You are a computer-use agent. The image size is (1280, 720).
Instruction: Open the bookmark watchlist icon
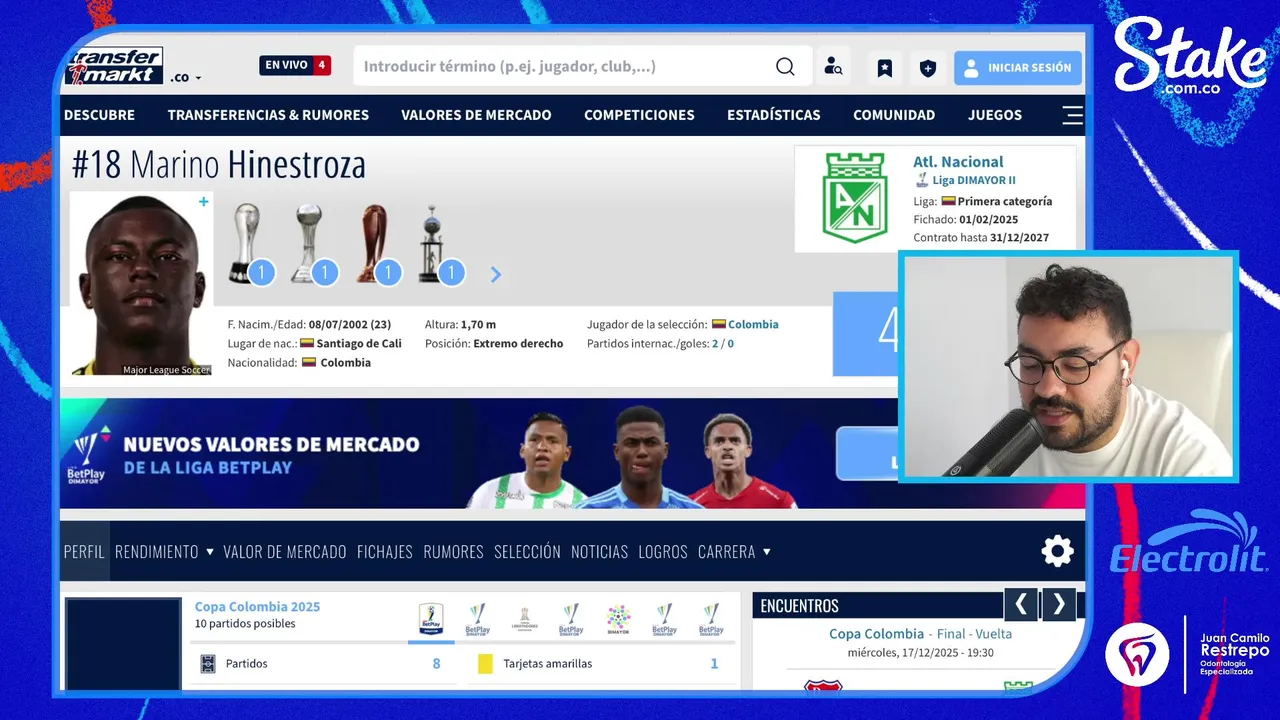pyautogui.click(x=885, y=68)
